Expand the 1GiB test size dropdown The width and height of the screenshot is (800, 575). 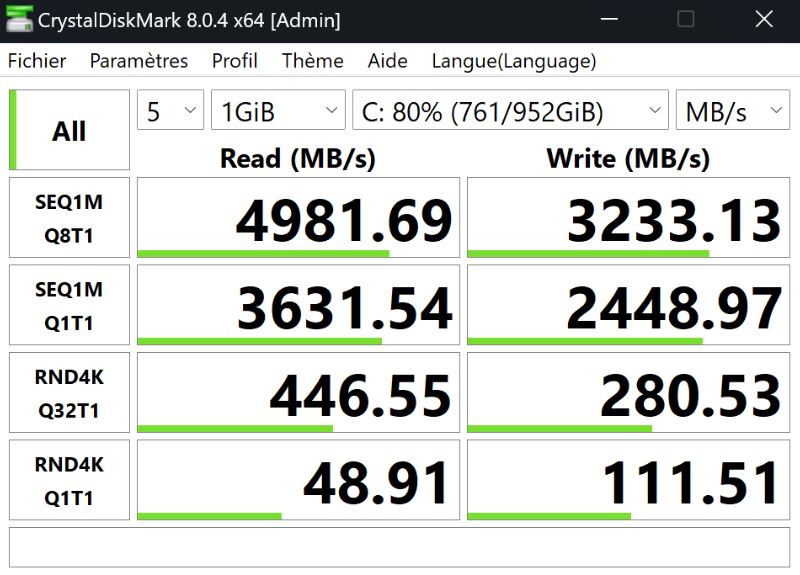279,110
